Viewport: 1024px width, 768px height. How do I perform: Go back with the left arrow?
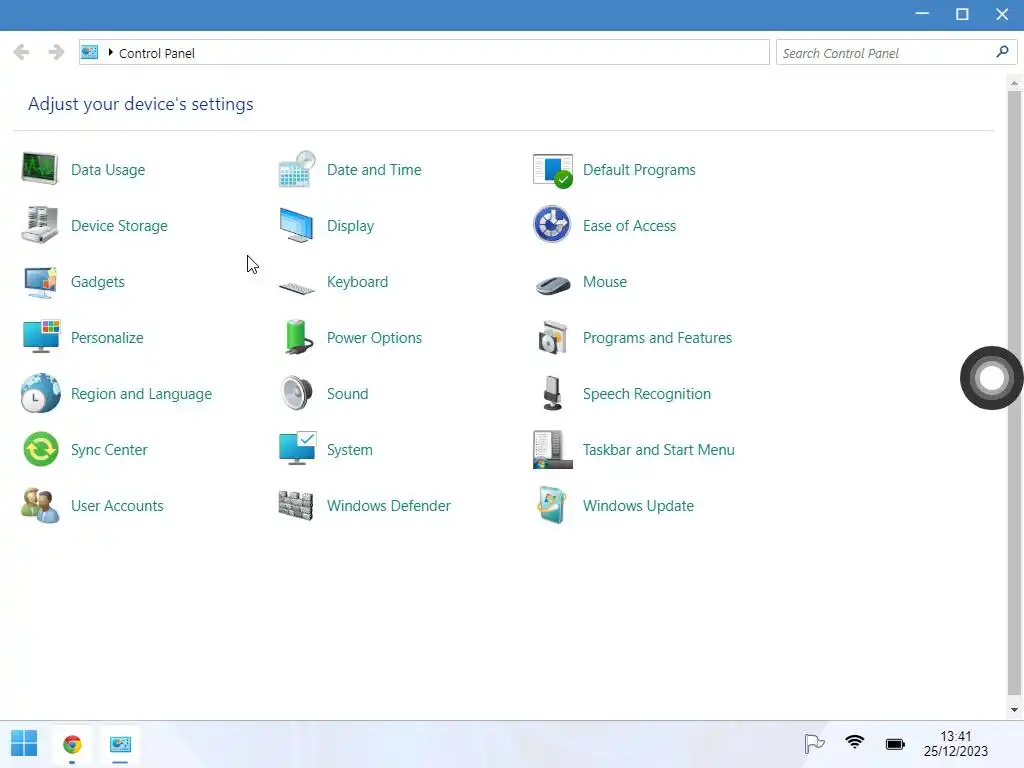(21, 52)
